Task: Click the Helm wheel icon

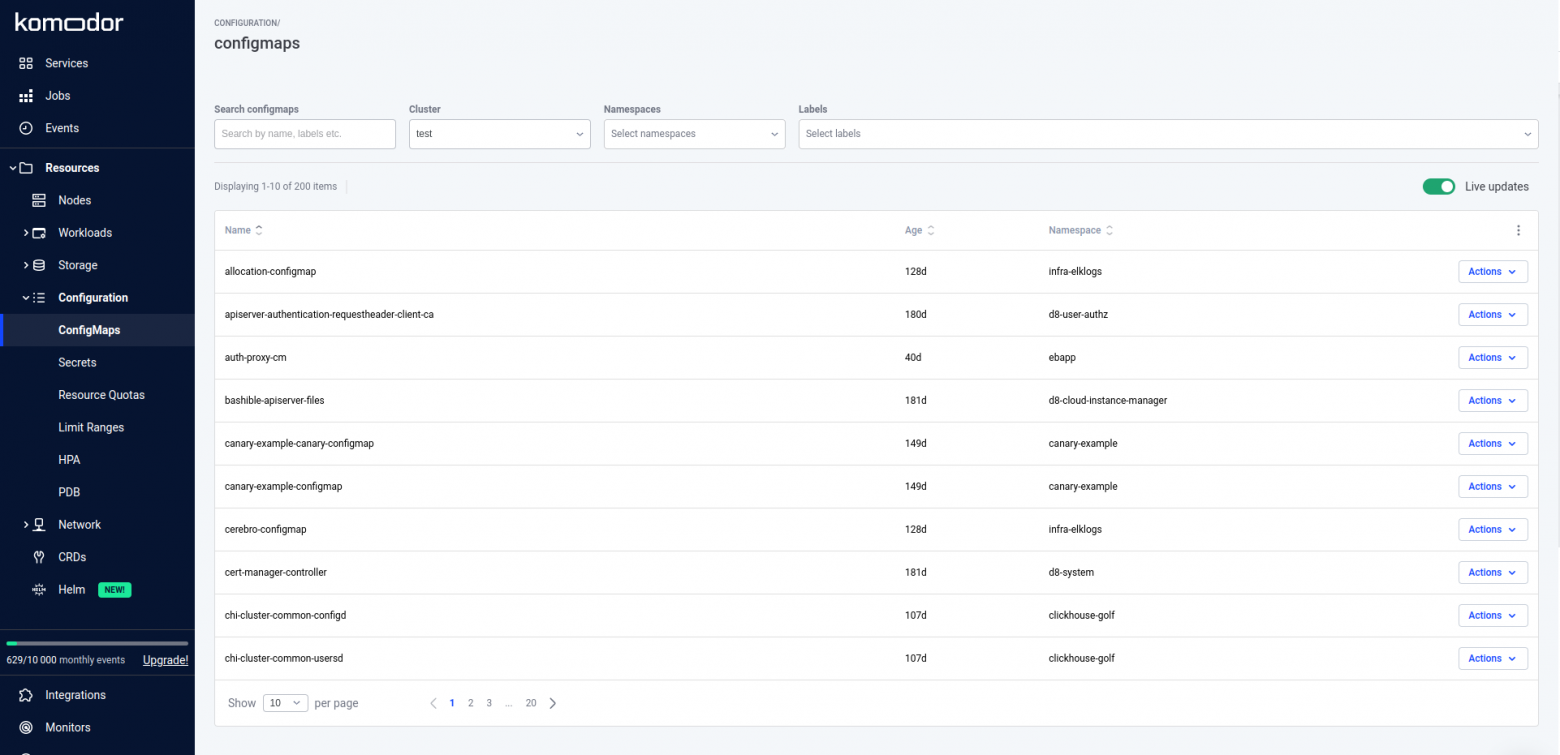Action: point(39,590)
